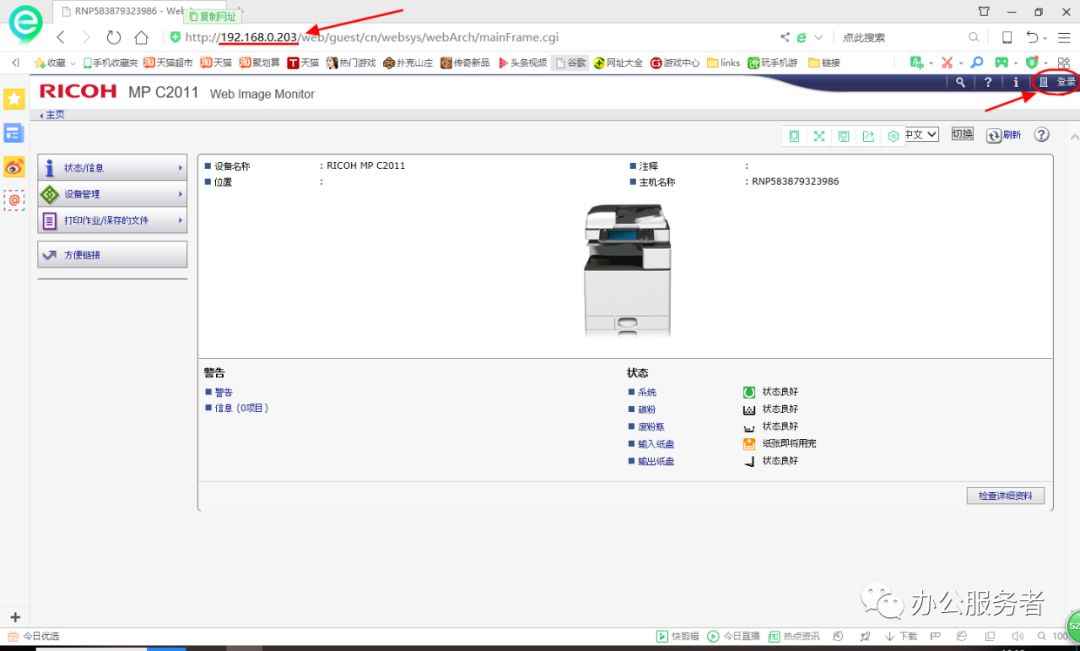Screen dimensions: 1080x651
Task: Go to browser home page icon
Action: tap(141, 37)
